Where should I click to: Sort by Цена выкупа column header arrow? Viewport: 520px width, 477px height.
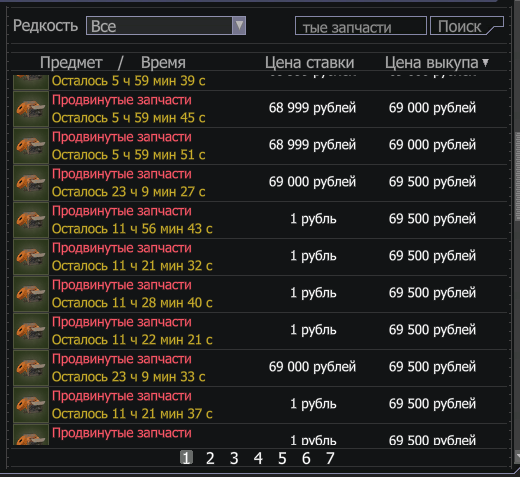486,62
